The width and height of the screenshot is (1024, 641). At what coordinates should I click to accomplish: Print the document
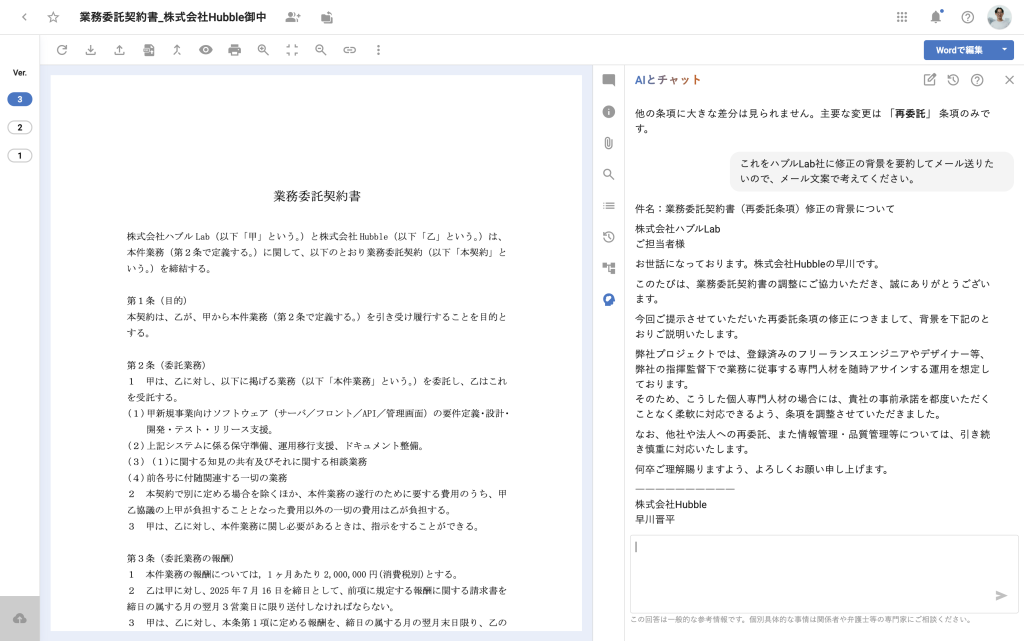pyautogui.click(x=234, y=50)
